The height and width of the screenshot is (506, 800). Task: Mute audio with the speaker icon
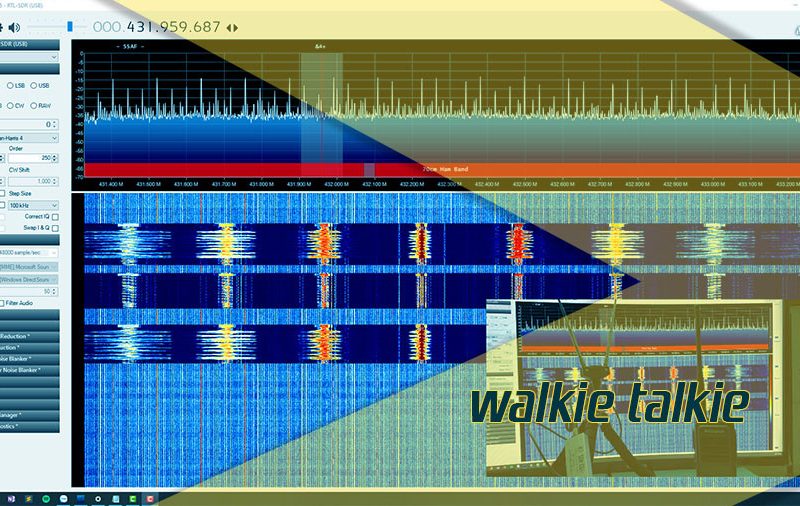coord(14,28)
